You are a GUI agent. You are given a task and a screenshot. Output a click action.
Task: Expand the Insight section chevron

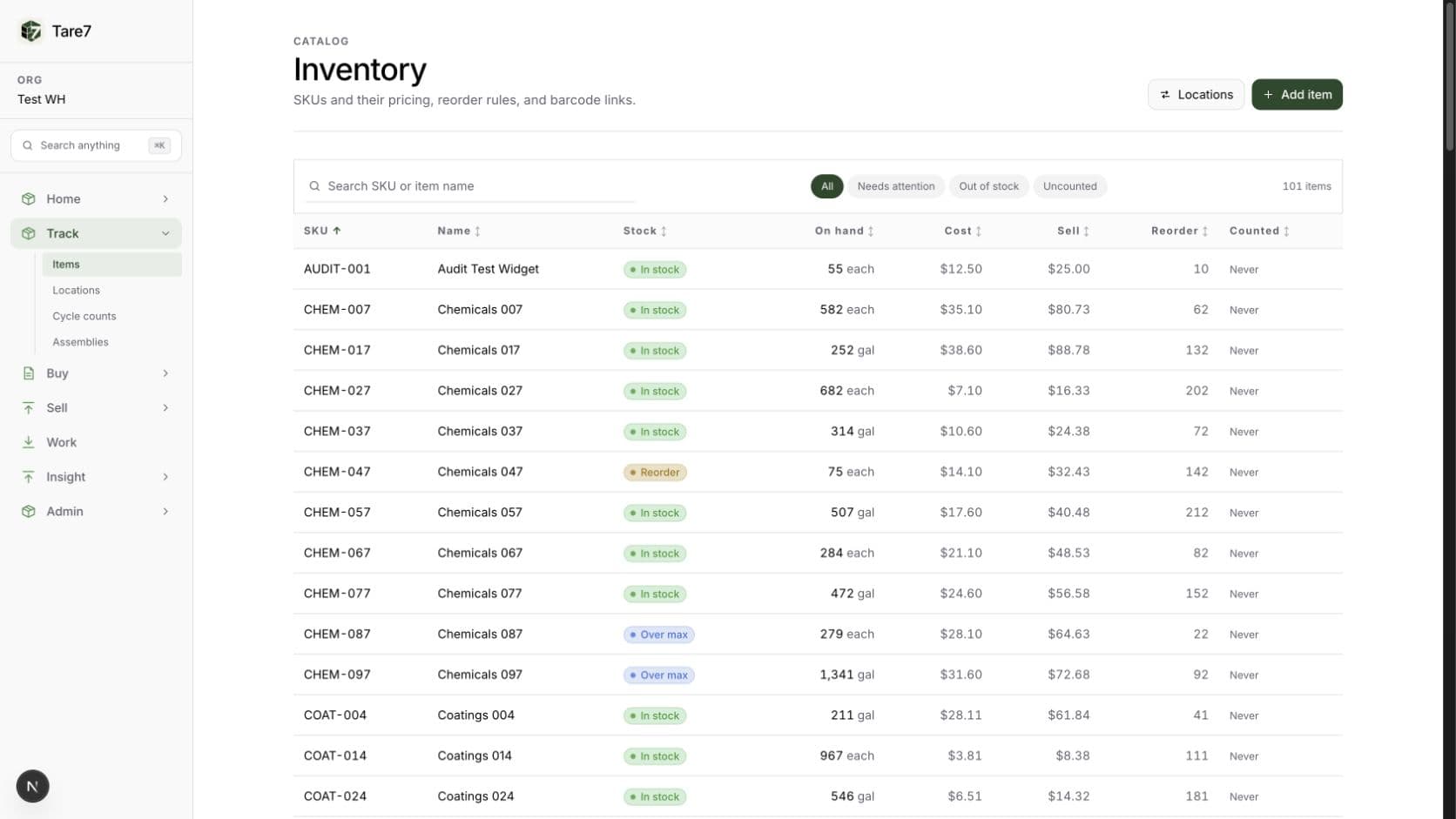[165, 477]
